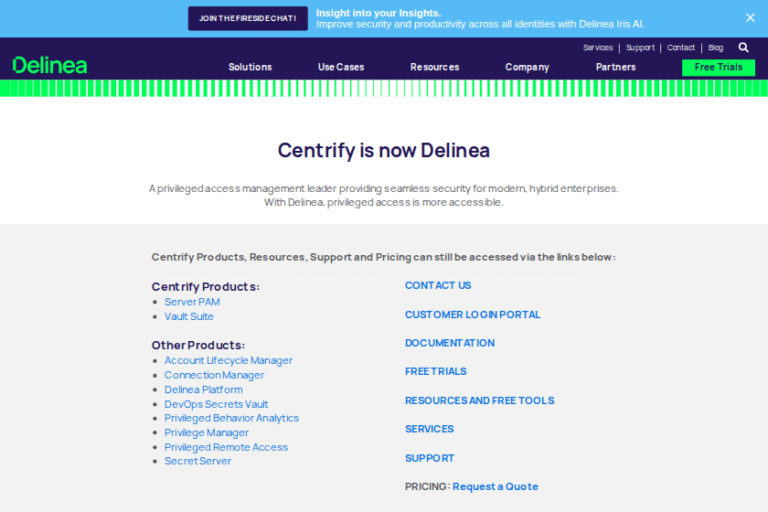
Task: Open the Use Cases menu
Action: coord(341,67)
